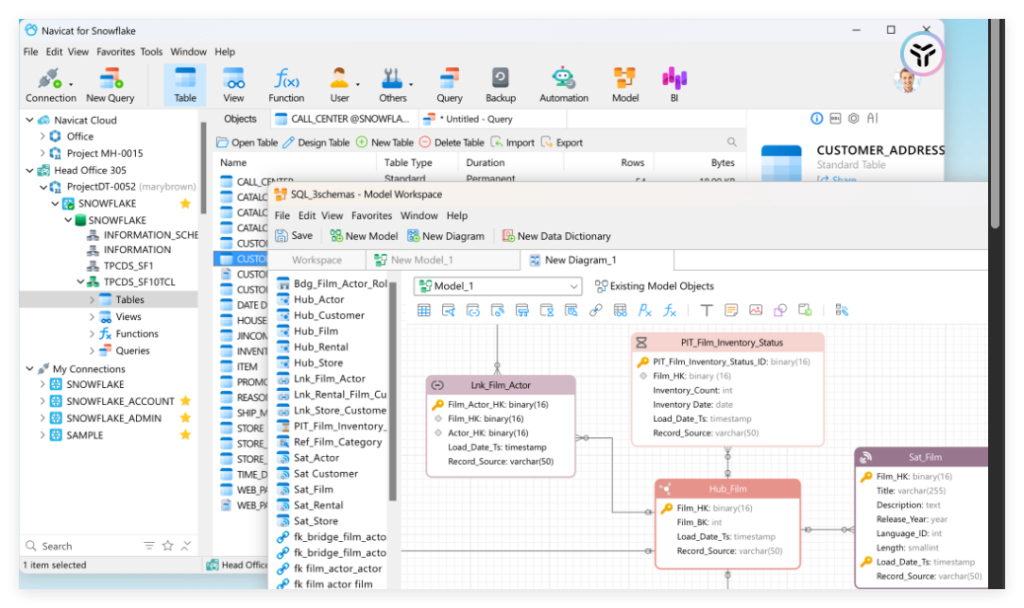Click the information icon in right panel
The image size is (1024, 608).
pyautogui.click(x=816, y=118)
